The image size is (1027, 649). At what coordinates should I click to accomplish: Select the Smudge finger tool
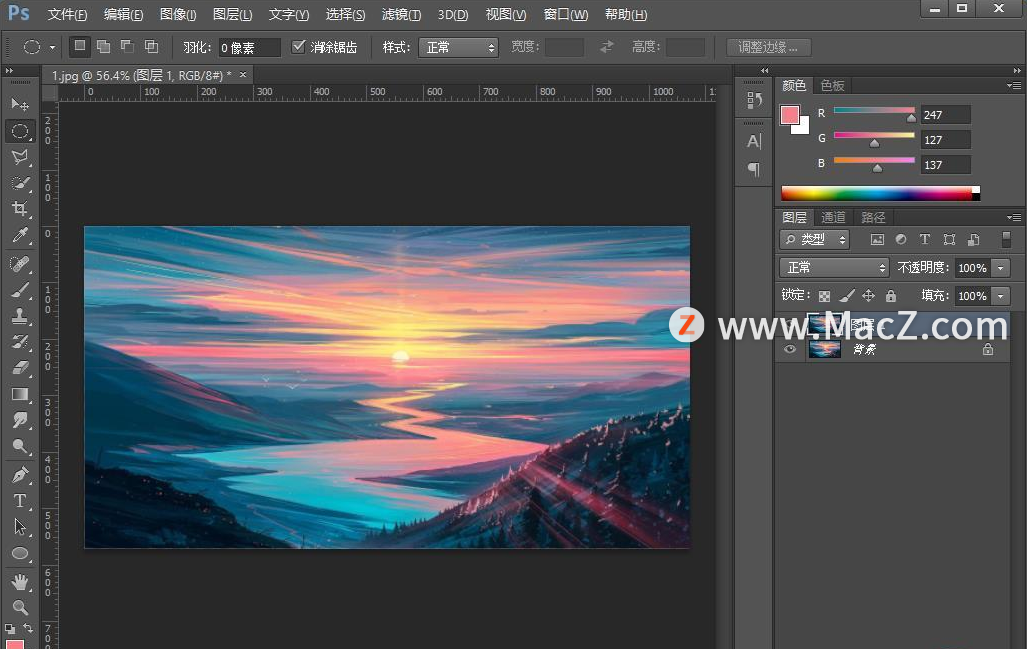20,420
